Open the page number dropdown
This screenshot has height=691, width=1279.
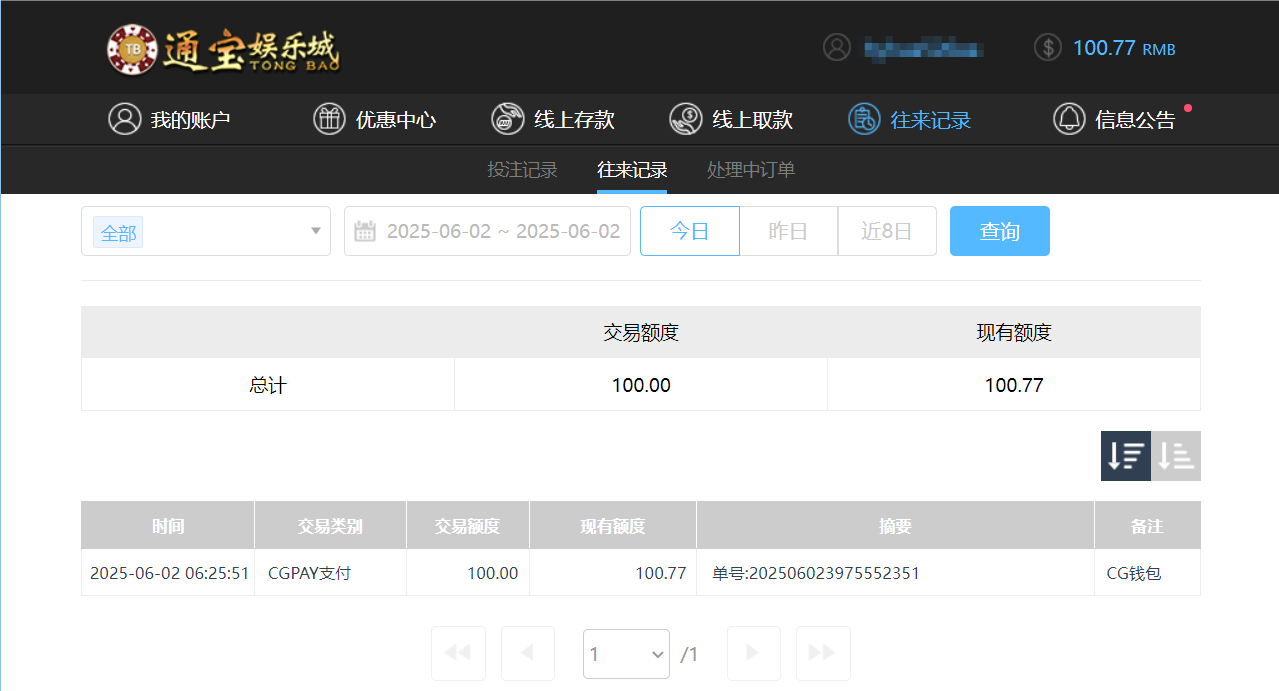(x=626, y=653)
